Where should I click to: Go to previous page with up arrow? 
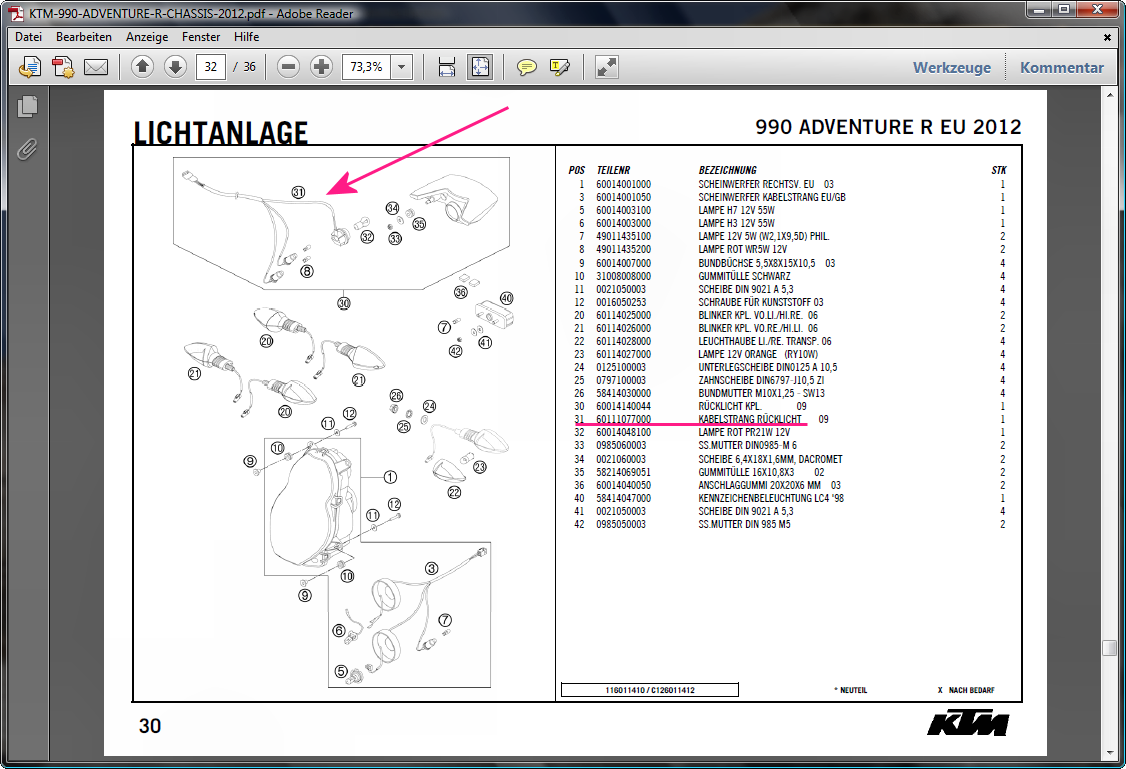(x=142, y=67)
